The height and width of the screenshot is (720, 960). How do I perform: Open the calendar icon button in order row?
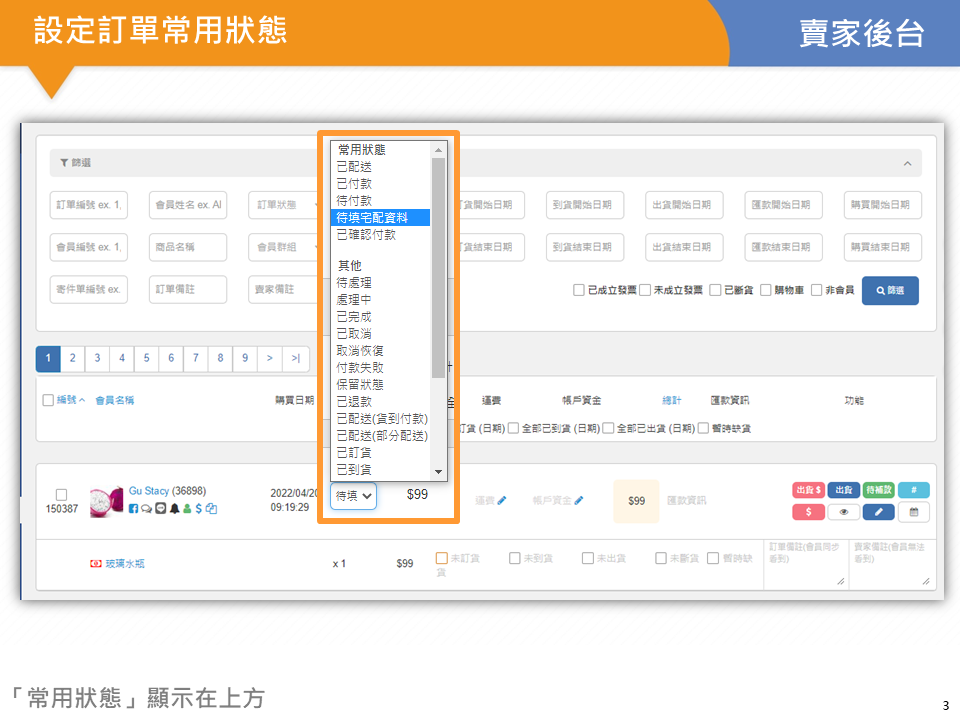[913, 512]
